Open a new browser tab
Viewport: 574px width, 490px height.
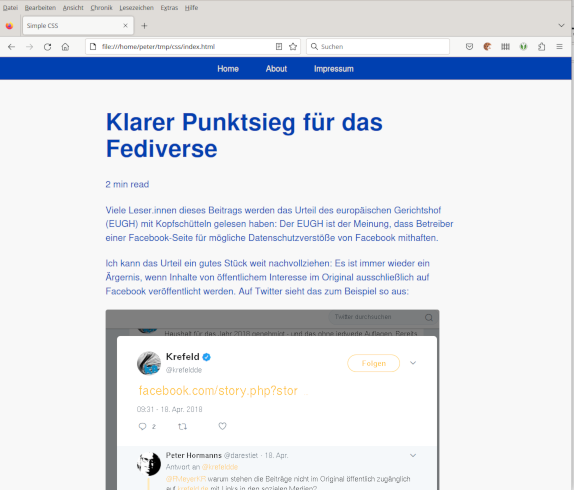coord(144,26)
